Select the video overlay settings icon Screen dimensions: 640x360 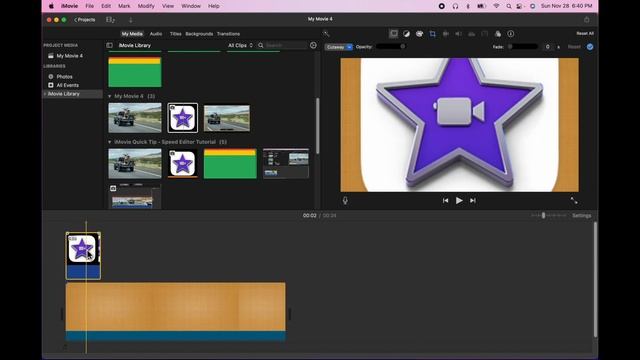(x=393, y=34)
